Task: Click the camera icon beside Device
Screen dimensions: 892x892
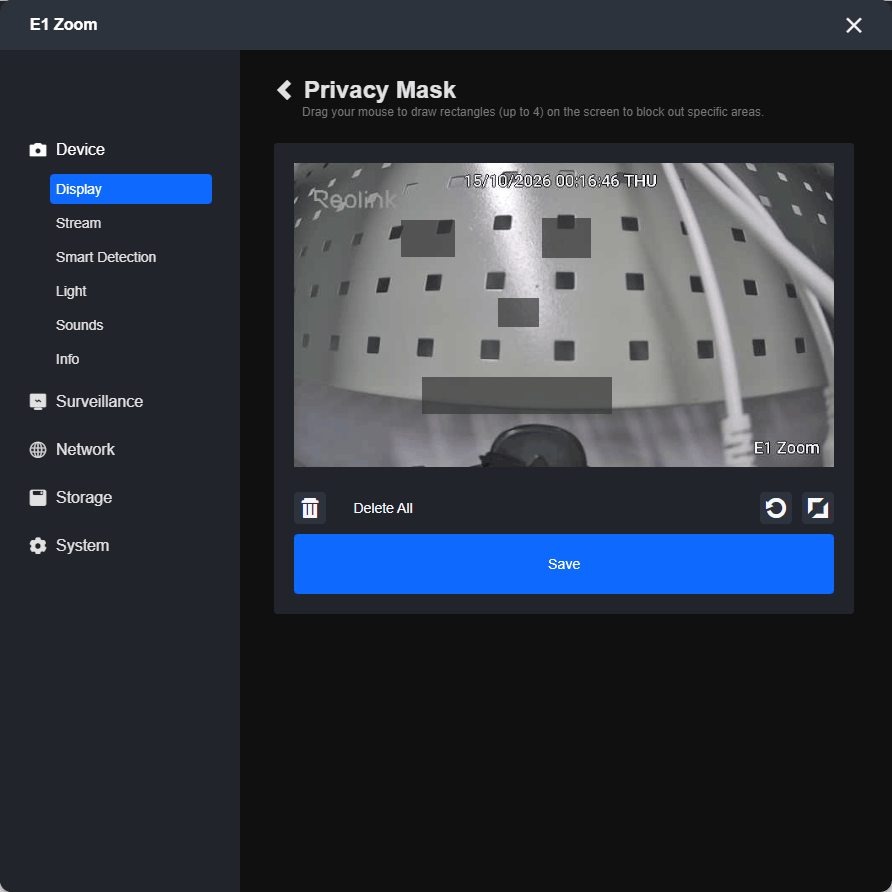Action: click(38, 150)
